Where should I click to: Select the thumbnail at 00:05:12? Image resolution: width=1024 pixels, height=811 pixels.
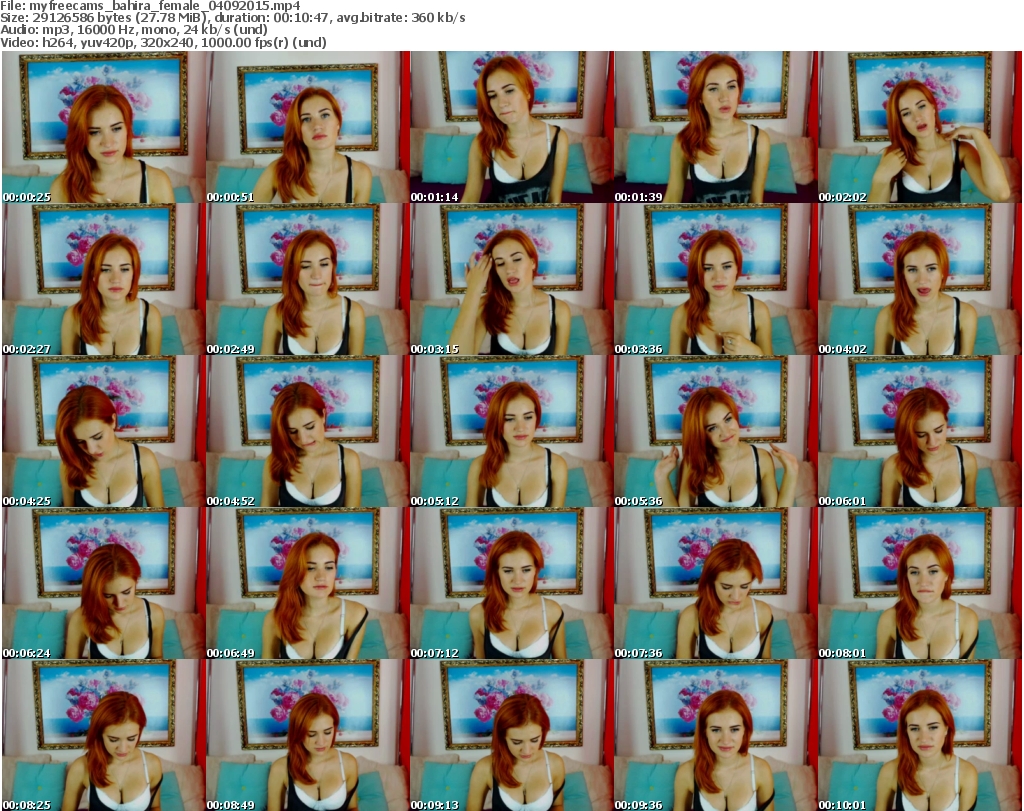pos(512,431)
